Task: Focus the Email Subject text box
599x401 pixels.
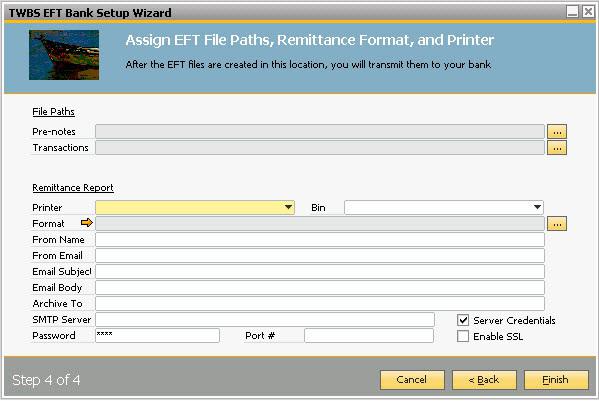Action: 320,272
